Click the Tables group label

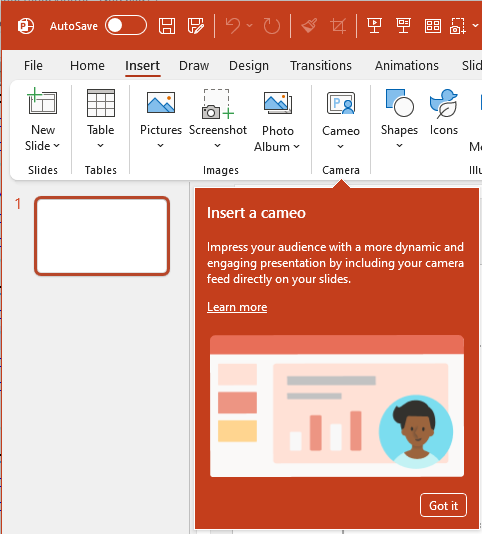tap(101, 170)
